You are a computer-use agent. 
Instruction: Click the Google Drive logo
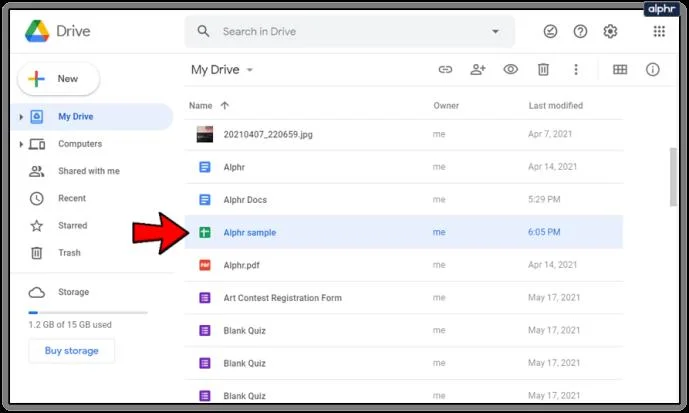coord(37,31)
